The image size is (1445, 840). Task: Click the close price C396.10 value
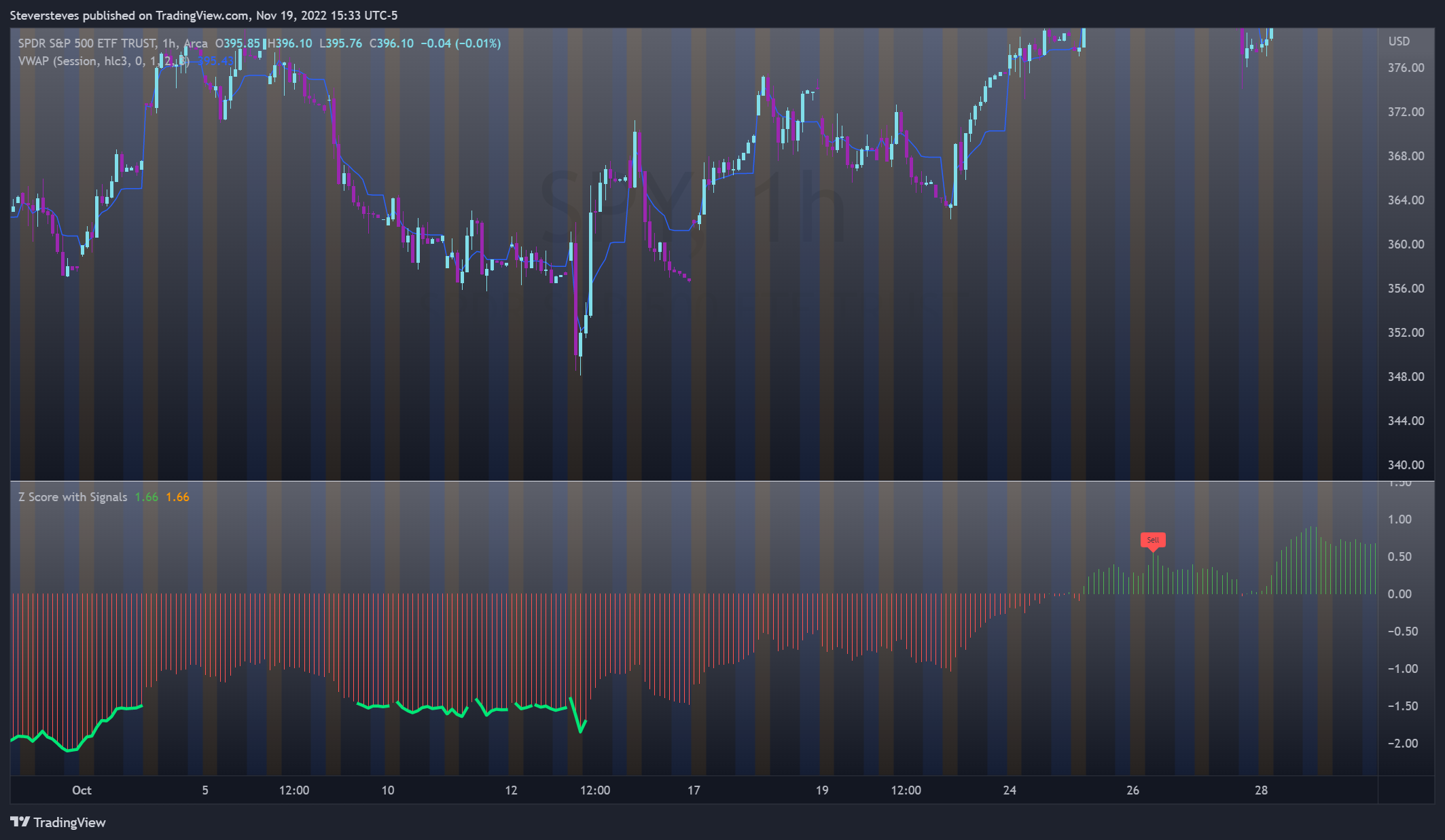coord(391,43)
